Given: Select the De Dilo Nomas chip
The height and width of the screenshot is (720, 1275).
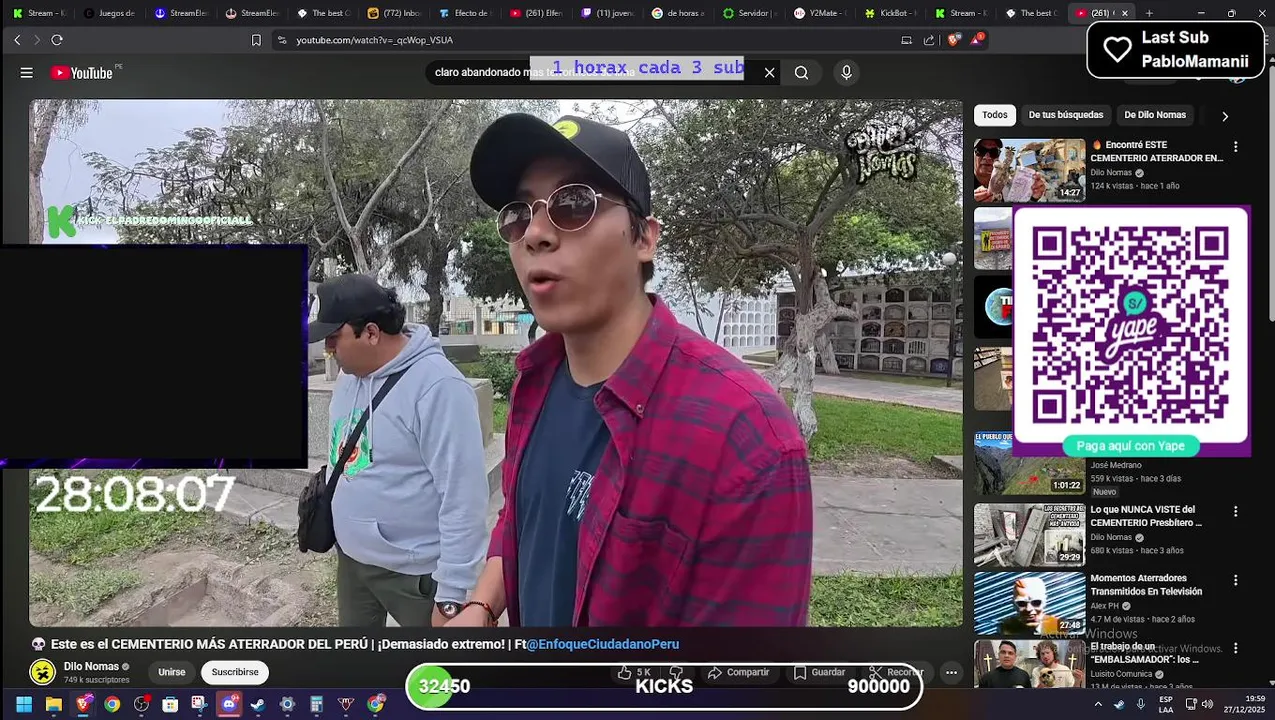Looking at the screenshot, I should (x=1155, y=115).
